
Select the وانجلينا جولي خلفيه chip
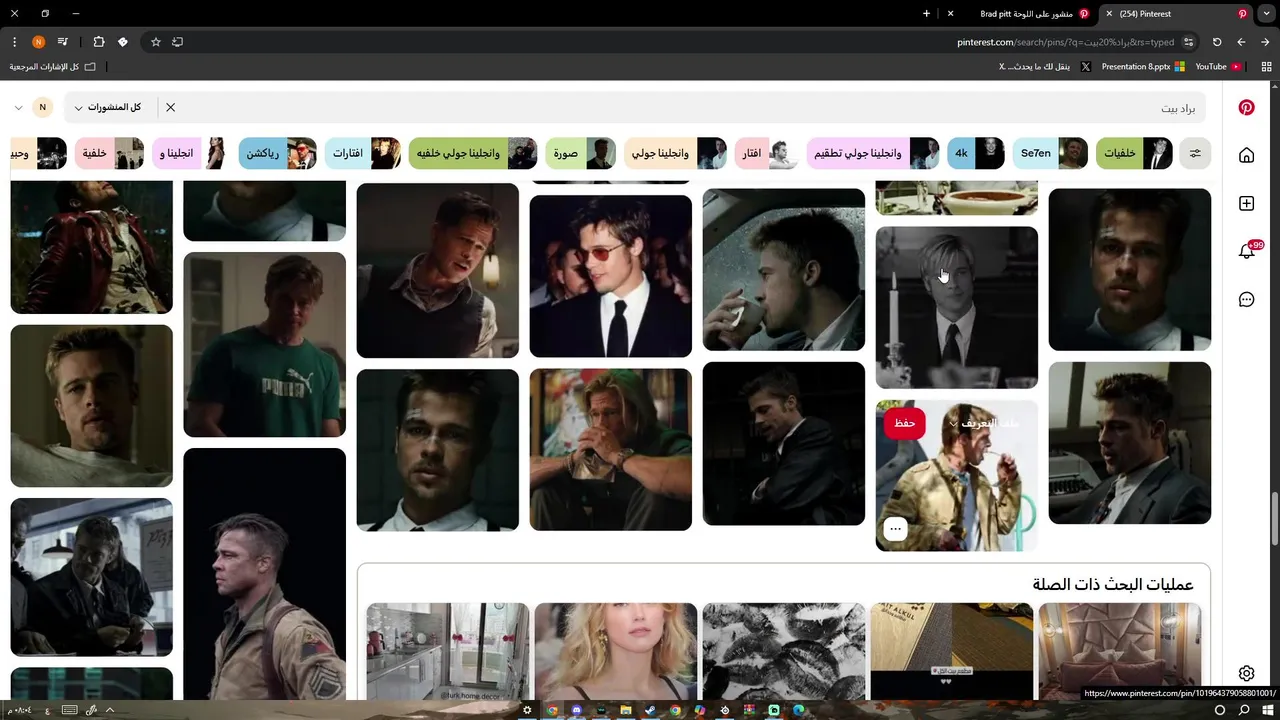pos(473,153)
